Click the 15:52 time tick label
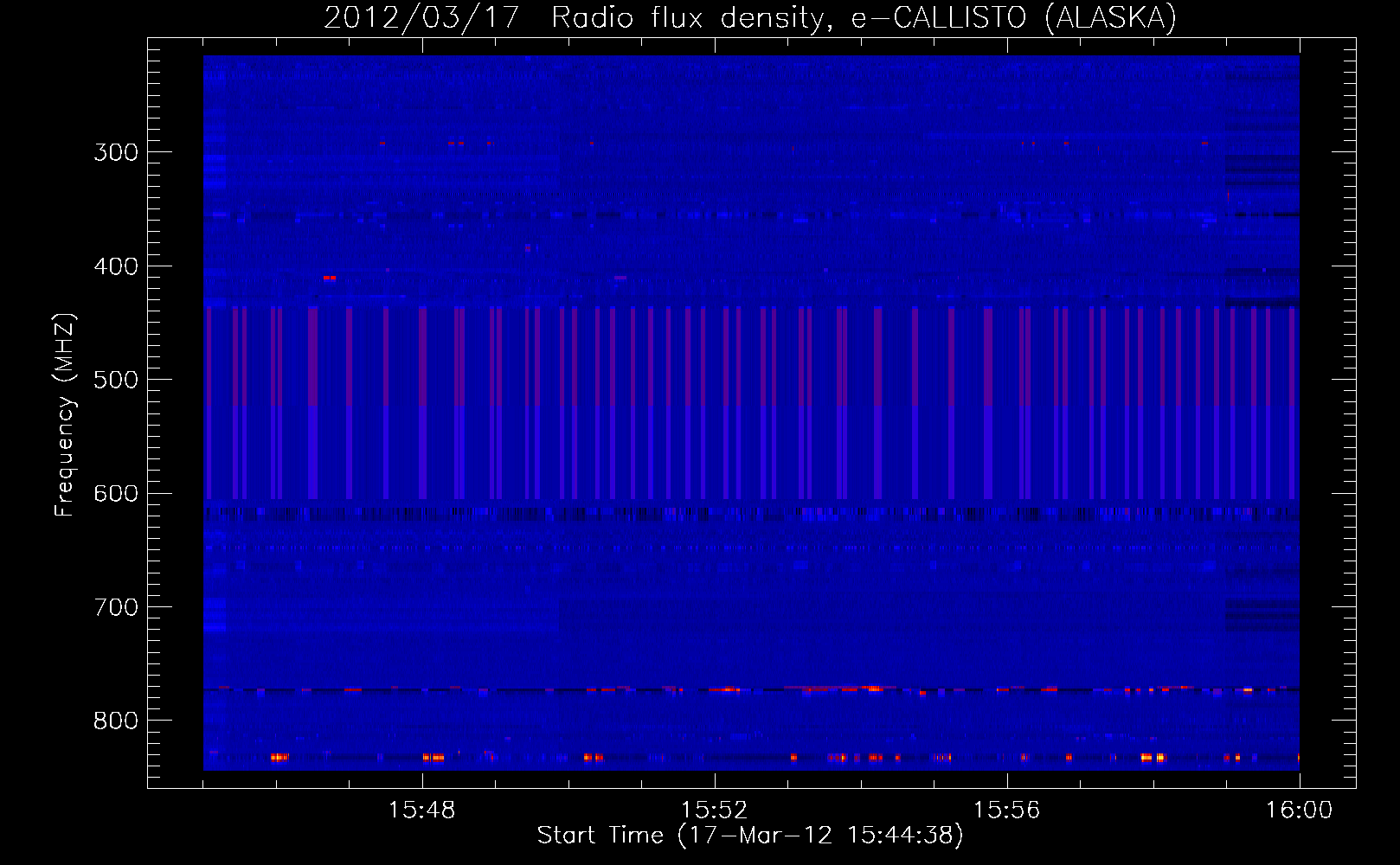The image size is (1400, 865). (714, 811)
